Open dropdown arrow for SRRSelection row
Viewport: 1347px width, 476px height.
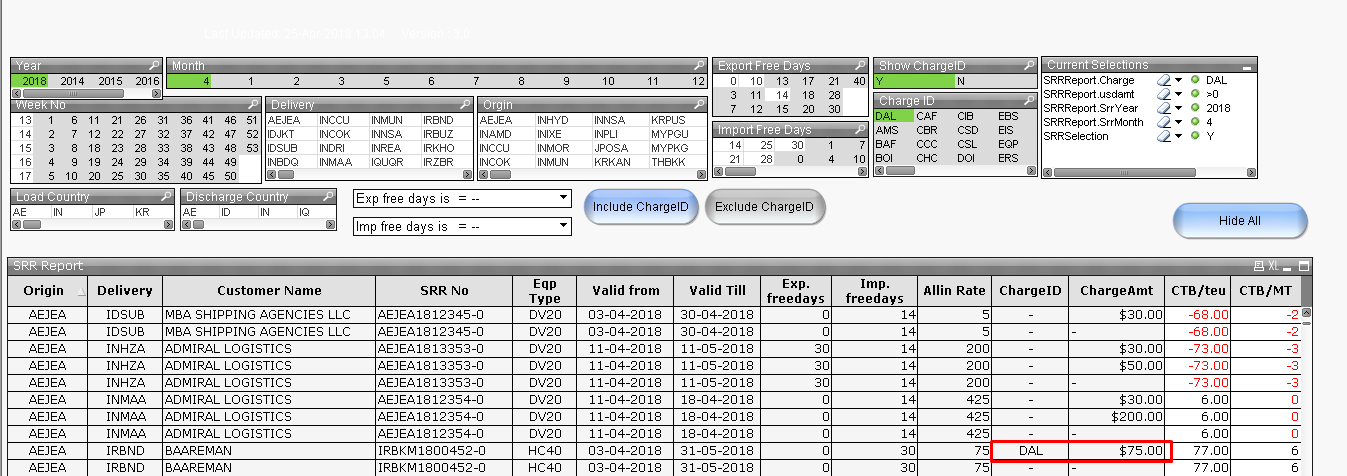click(x=1178, y=136)
